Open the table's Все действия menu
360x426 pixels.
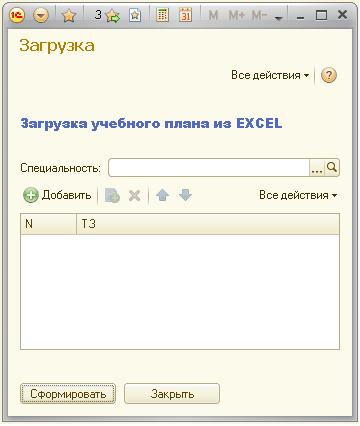(x=298, y=195)
